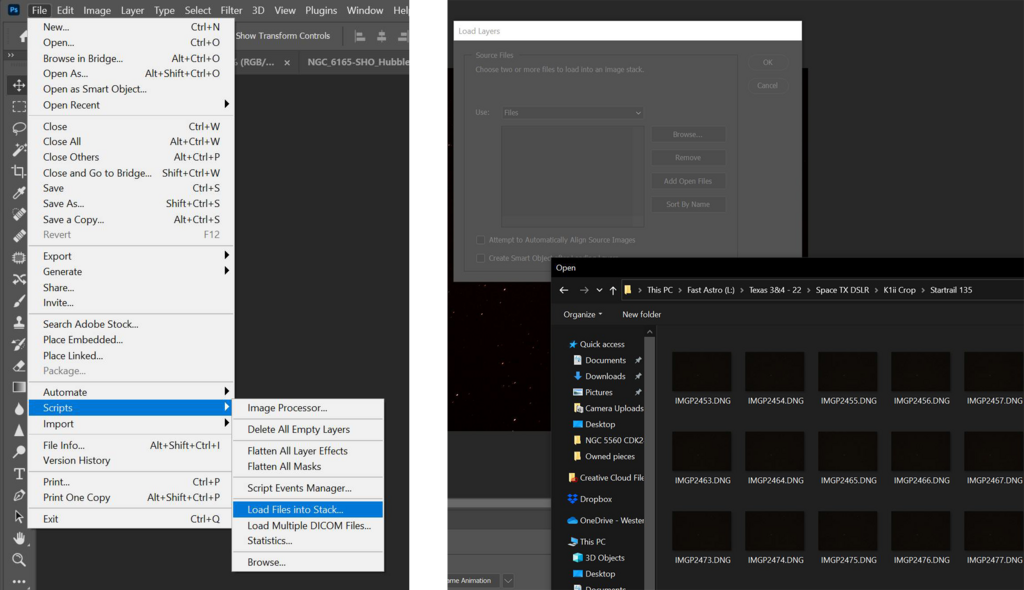This screenshot has width=1024, height=590.
Task: Select the Lasso tool
Action: click(18, 128)
